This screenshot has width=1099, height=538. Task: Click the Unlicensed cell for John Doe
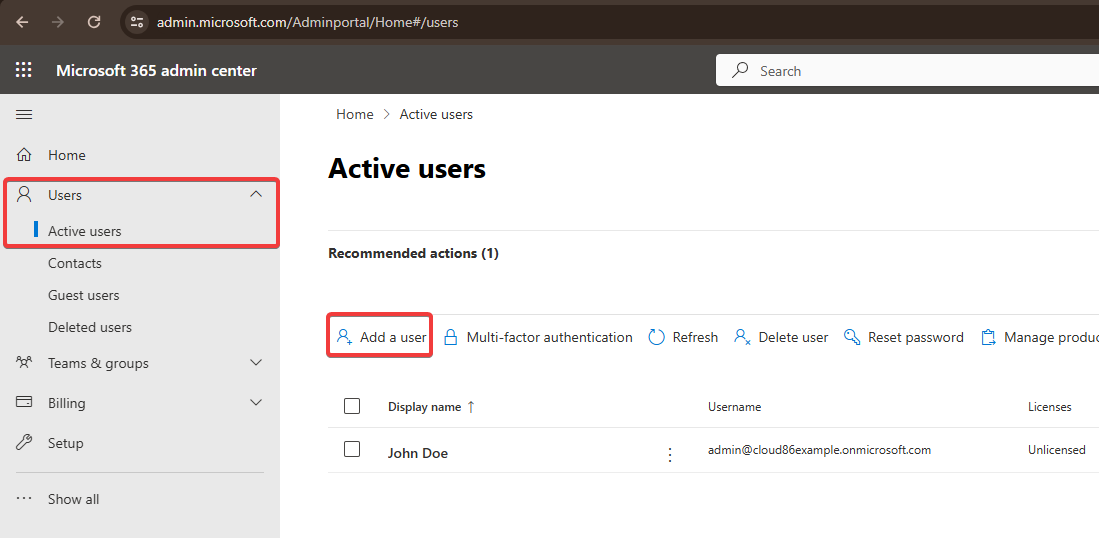pos(1057,450)
